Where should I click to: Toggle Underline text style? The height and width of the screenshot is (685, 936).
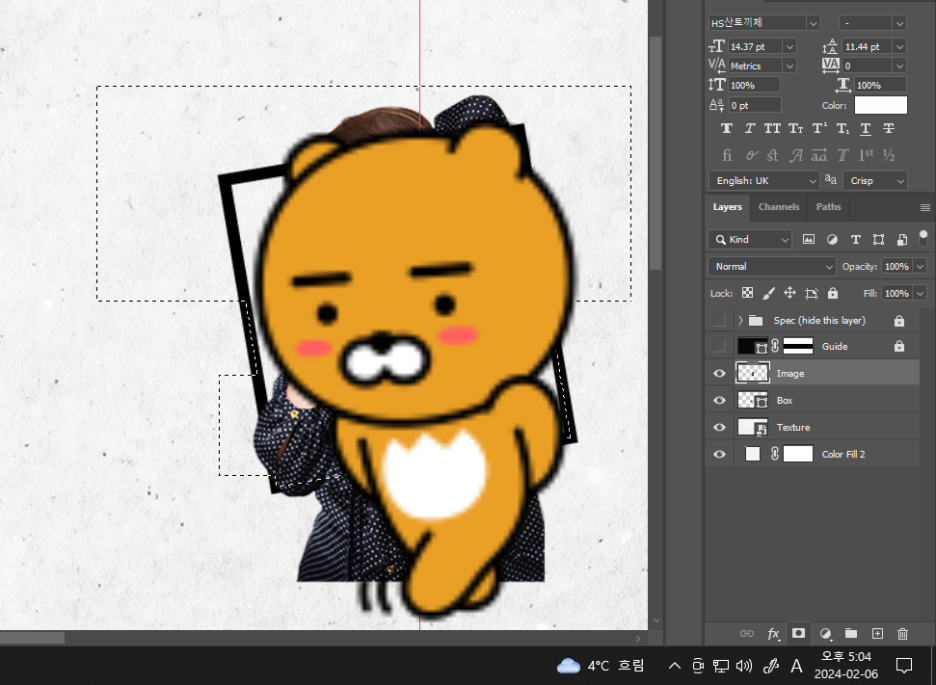coord(866,128)
